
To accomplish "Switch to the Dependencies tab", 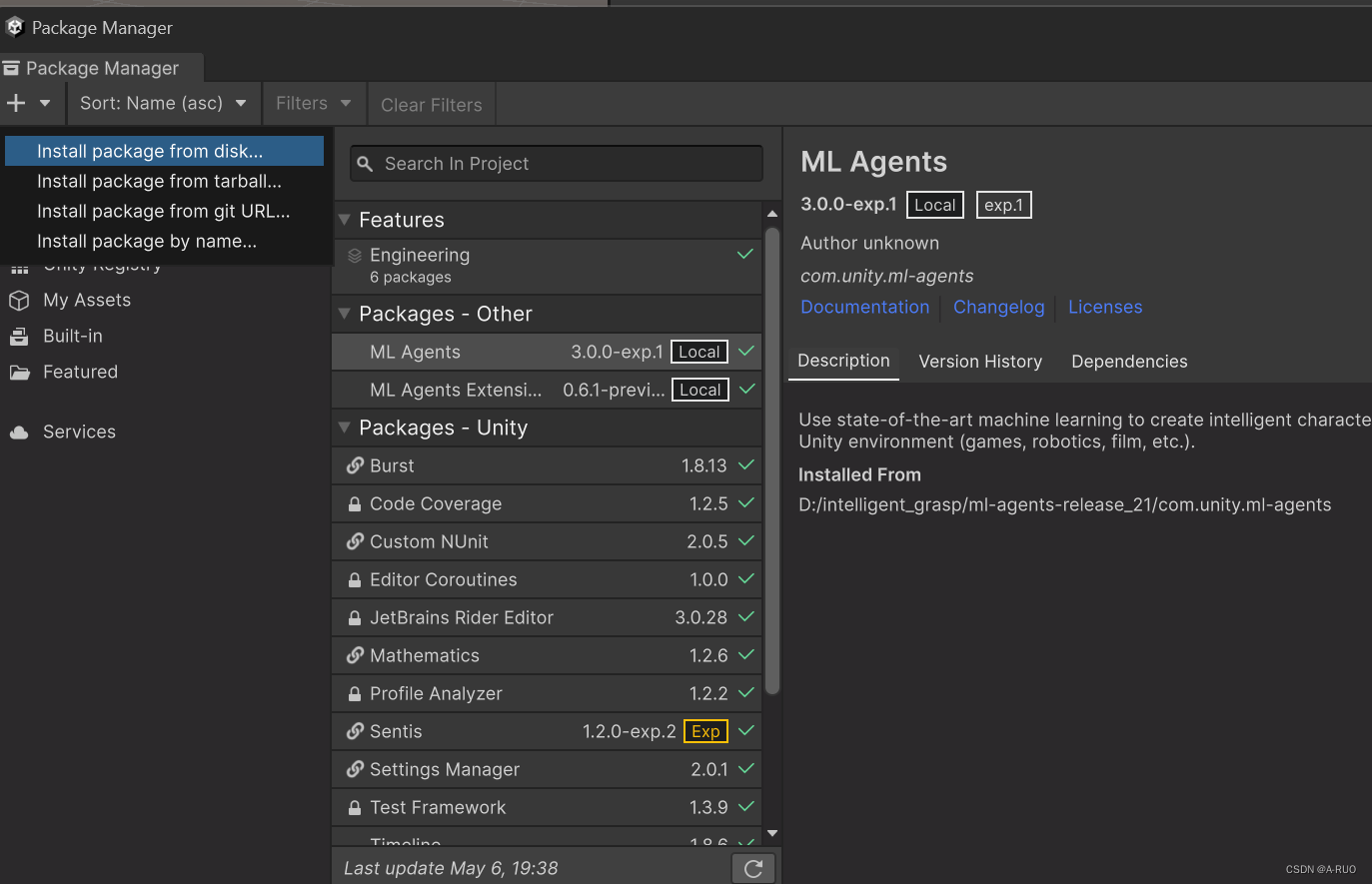I will [x=1128, y=361].
